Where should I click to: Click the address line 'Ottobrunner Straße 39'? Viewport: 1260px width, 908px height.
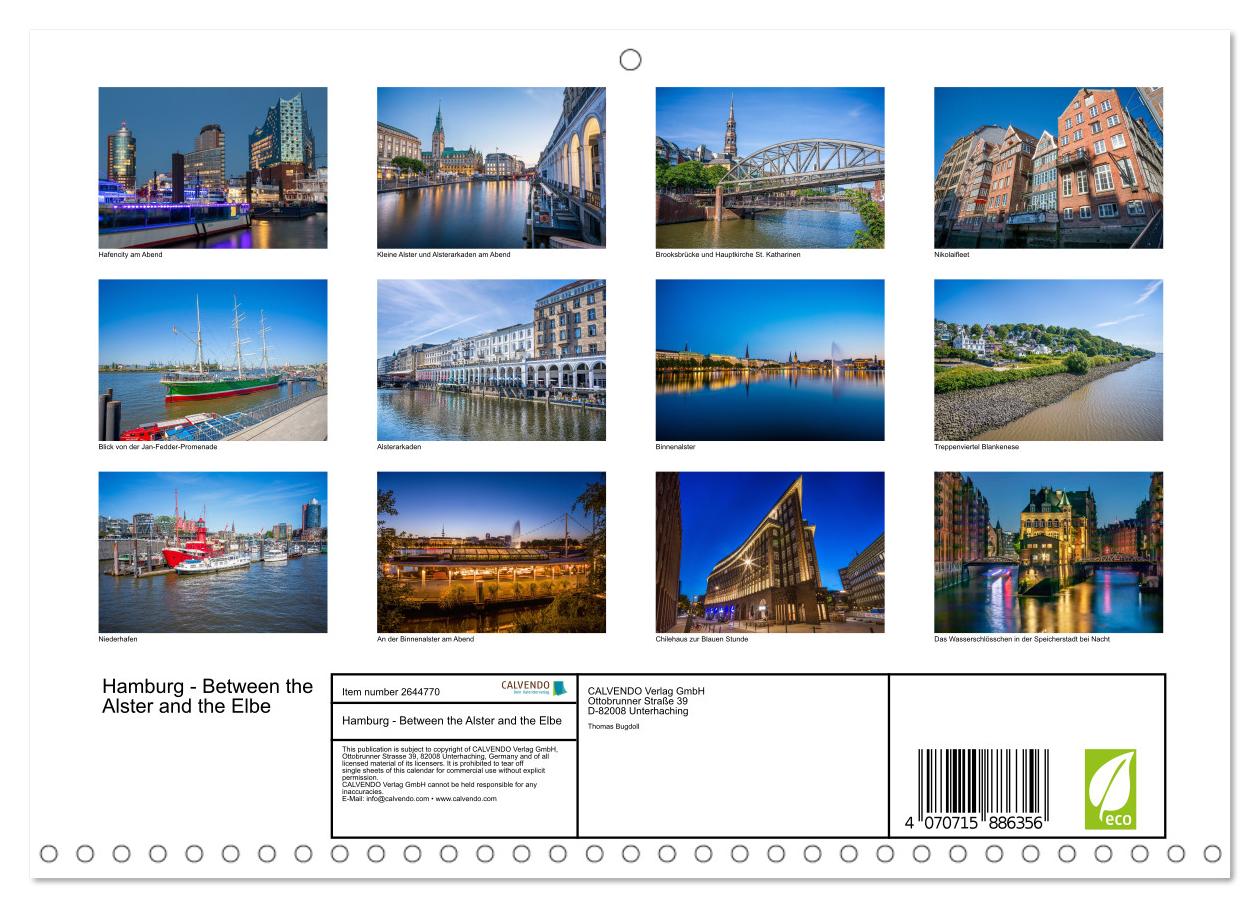pos(638,701)
